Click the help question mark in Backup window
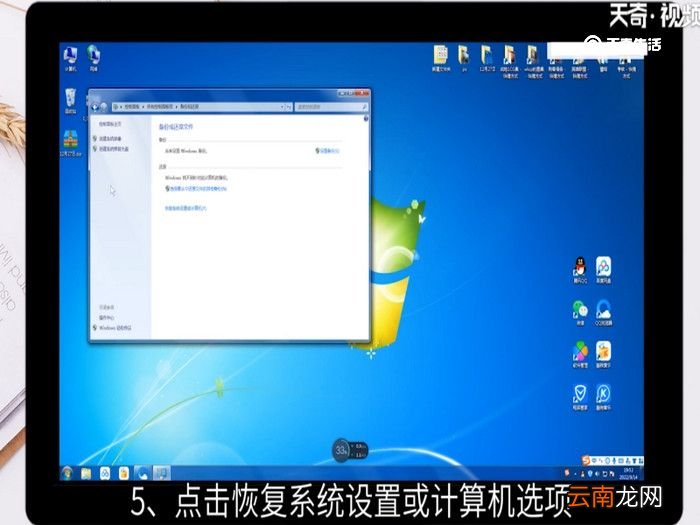The height and width of the screenshot is (525, 700). pyautogui.click(x=366, y=118)
